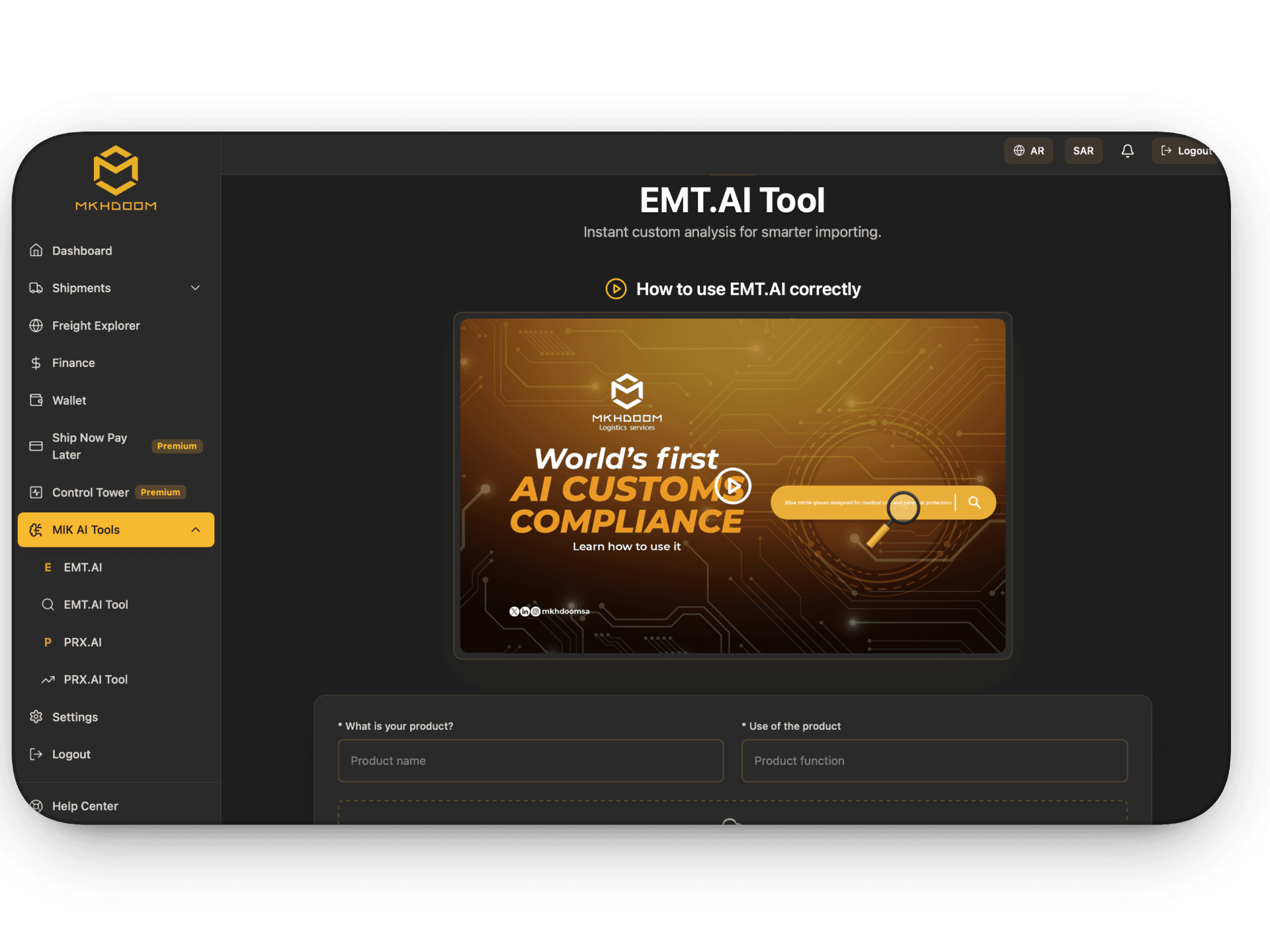Click the PRX.AI Tool trend icon
Viewport: 1270px width, 952px height.
(x=48, y=680)
